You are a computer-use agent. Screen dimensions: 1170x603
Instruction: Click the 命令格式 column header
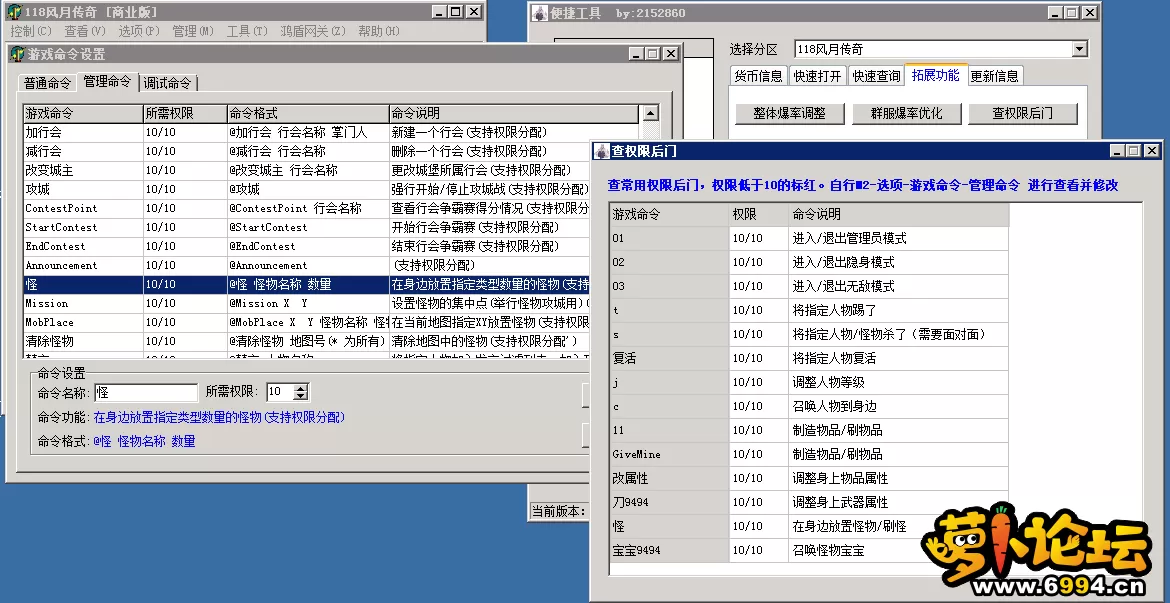coord(307,113)
